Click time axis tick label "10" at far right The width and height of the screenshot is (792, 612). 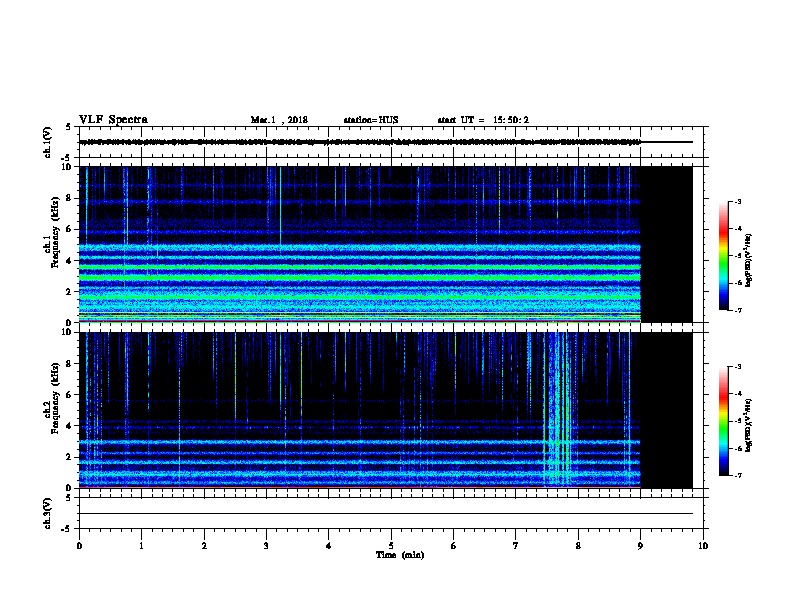pos(703,546)
